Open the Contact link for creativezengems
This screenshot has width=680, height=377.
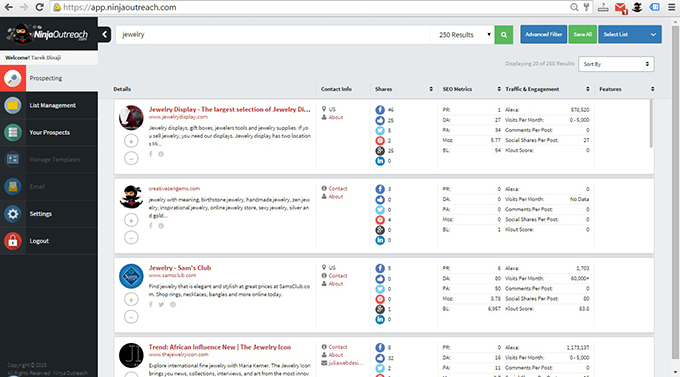tap(338, 189)
